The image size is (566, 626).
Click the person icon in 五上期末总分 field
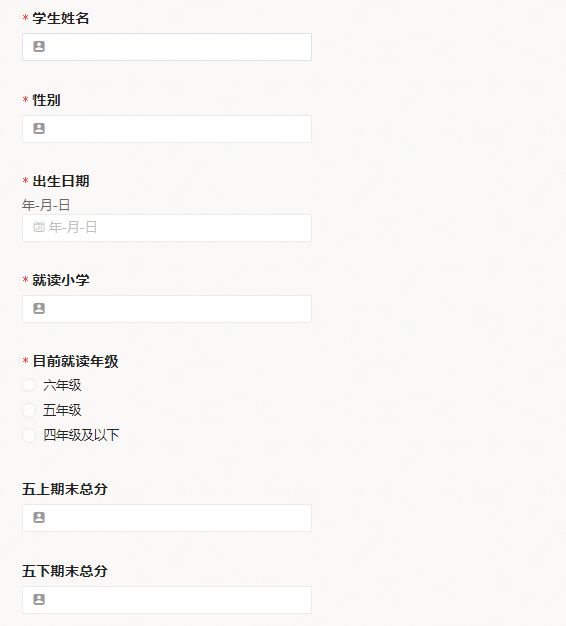pos(39,517)
